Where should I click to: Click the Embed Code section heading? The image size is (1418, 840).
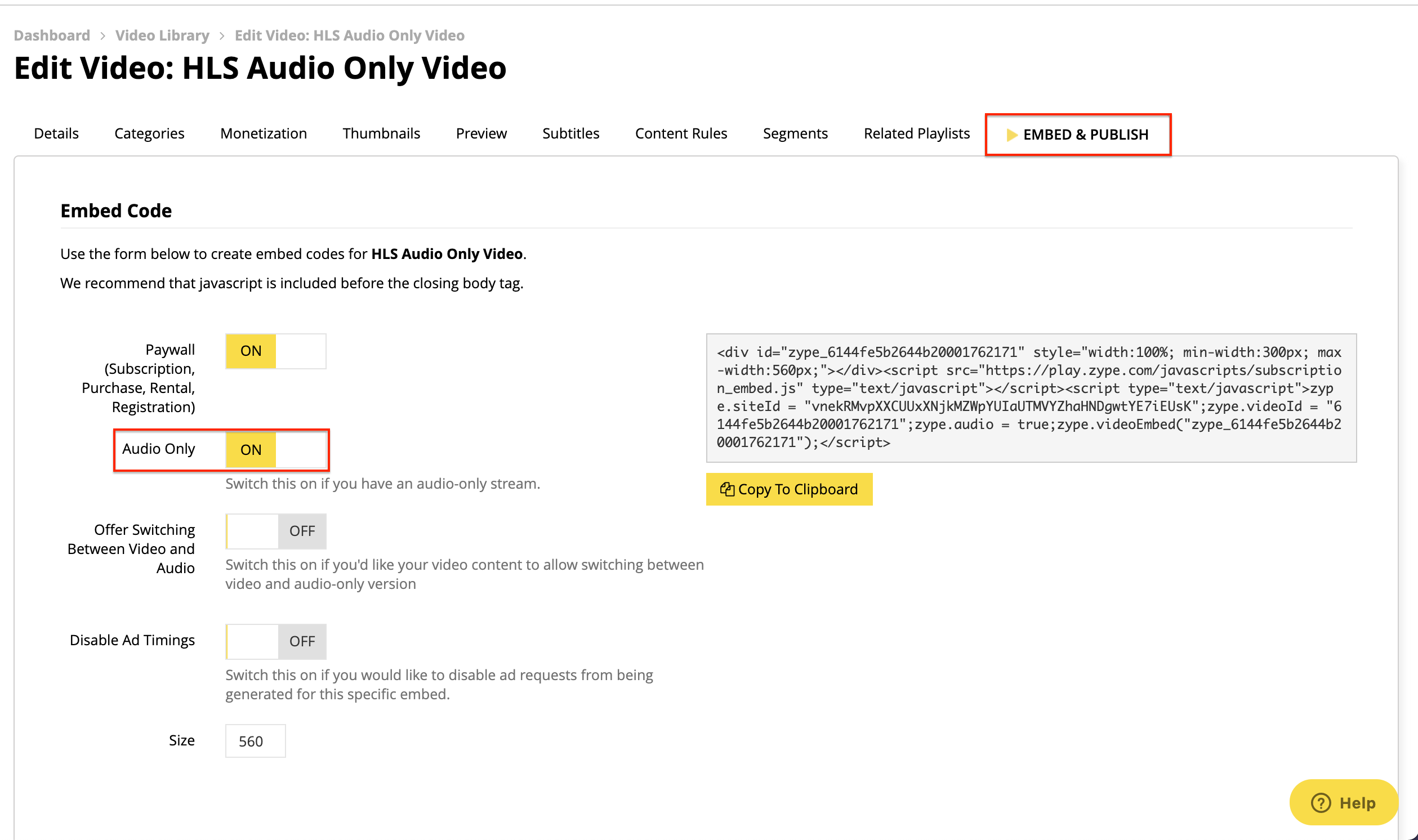116,211
